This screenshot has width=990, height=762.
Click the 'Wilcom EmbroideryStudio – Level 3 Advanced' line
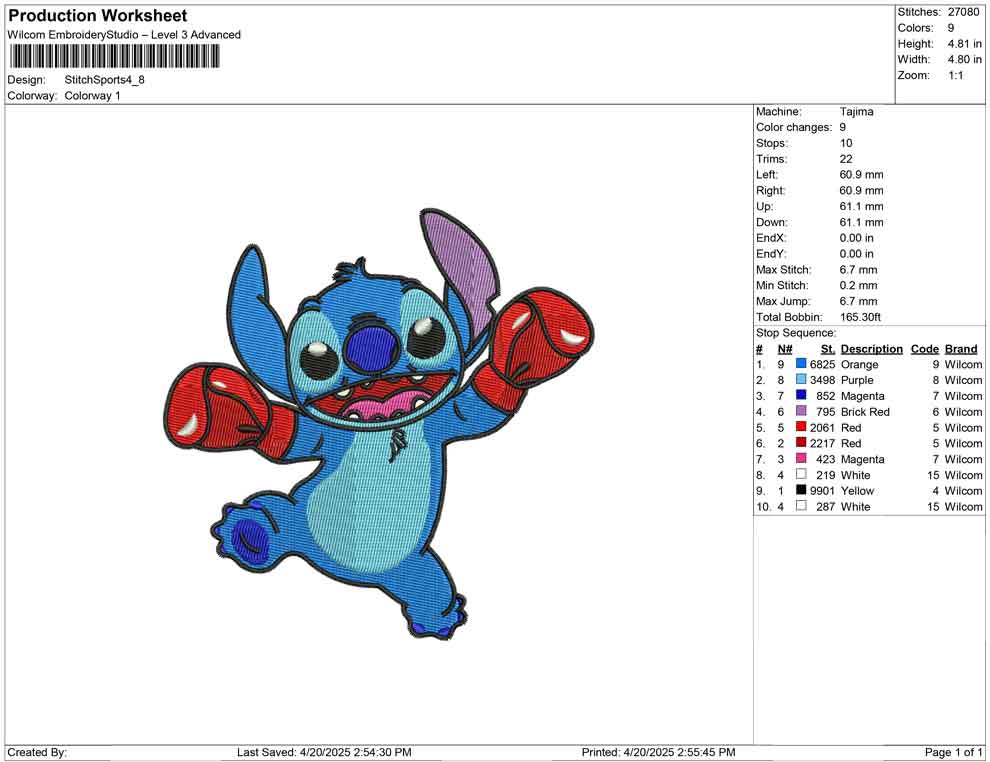click(124, 35)
